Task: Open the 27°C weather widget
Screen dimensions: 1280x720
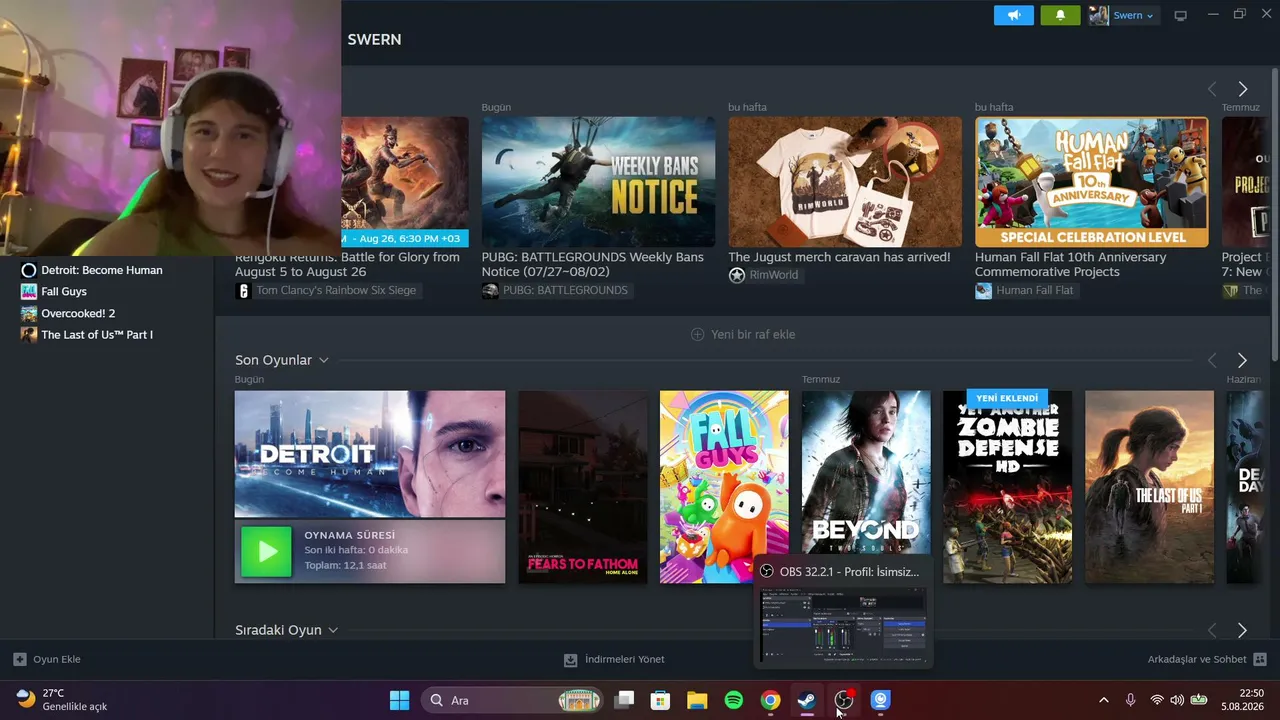Action: (62, 700)
